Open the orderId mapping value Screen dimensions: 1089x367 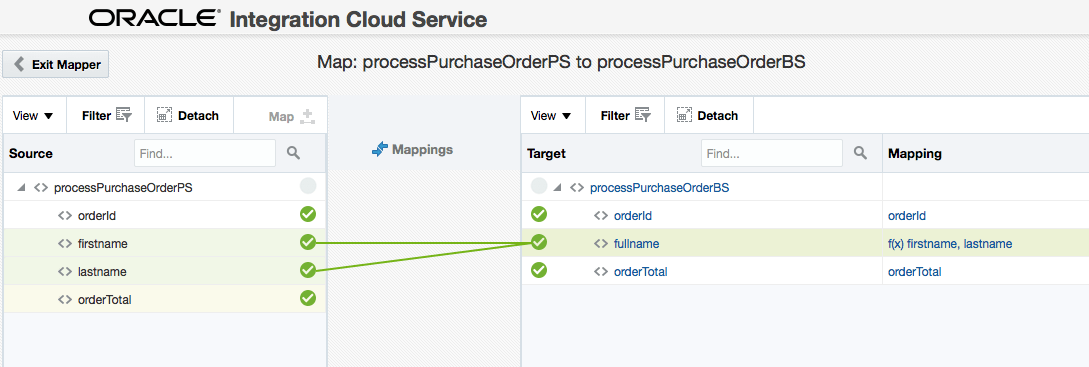906,216
